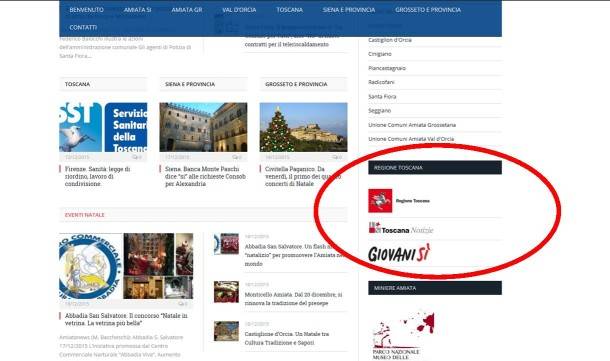Click the EVENTI NATALE section heading

point(84,215)
